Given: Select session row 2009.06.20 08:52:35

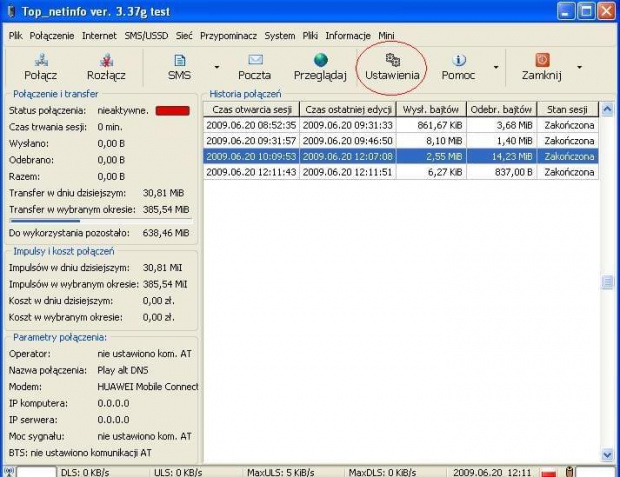Looking at the screenshot, I should coord(401,125).
